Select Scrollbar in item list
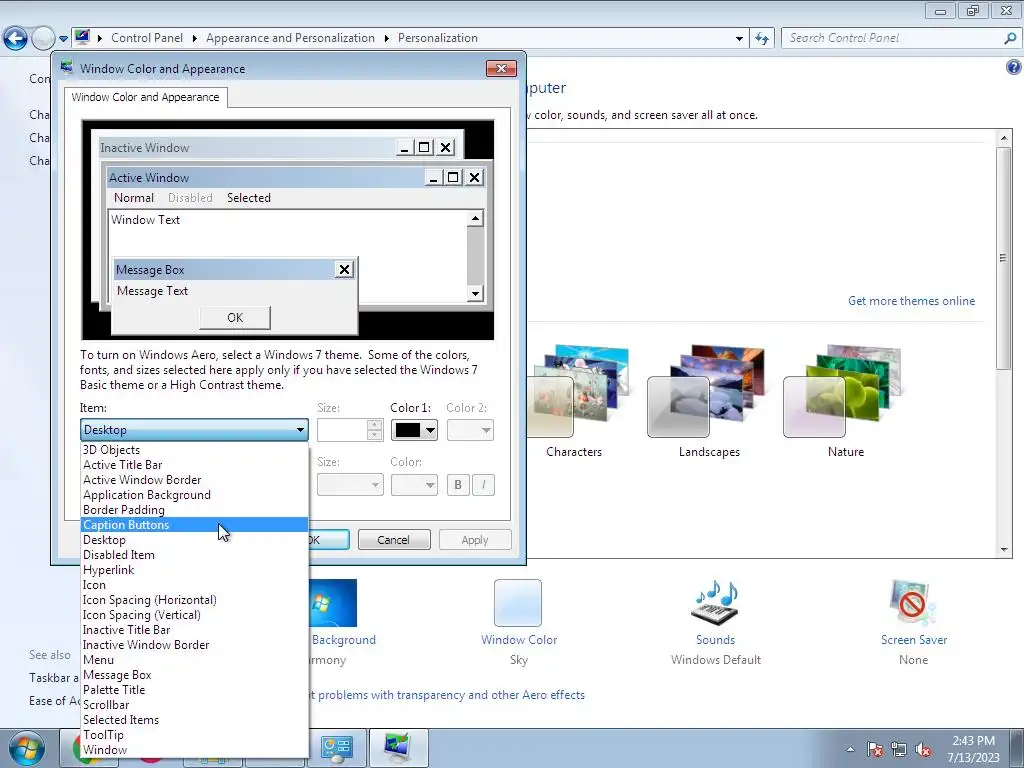The height and width of the screenshot is (768, 1024). coord(194,705)
